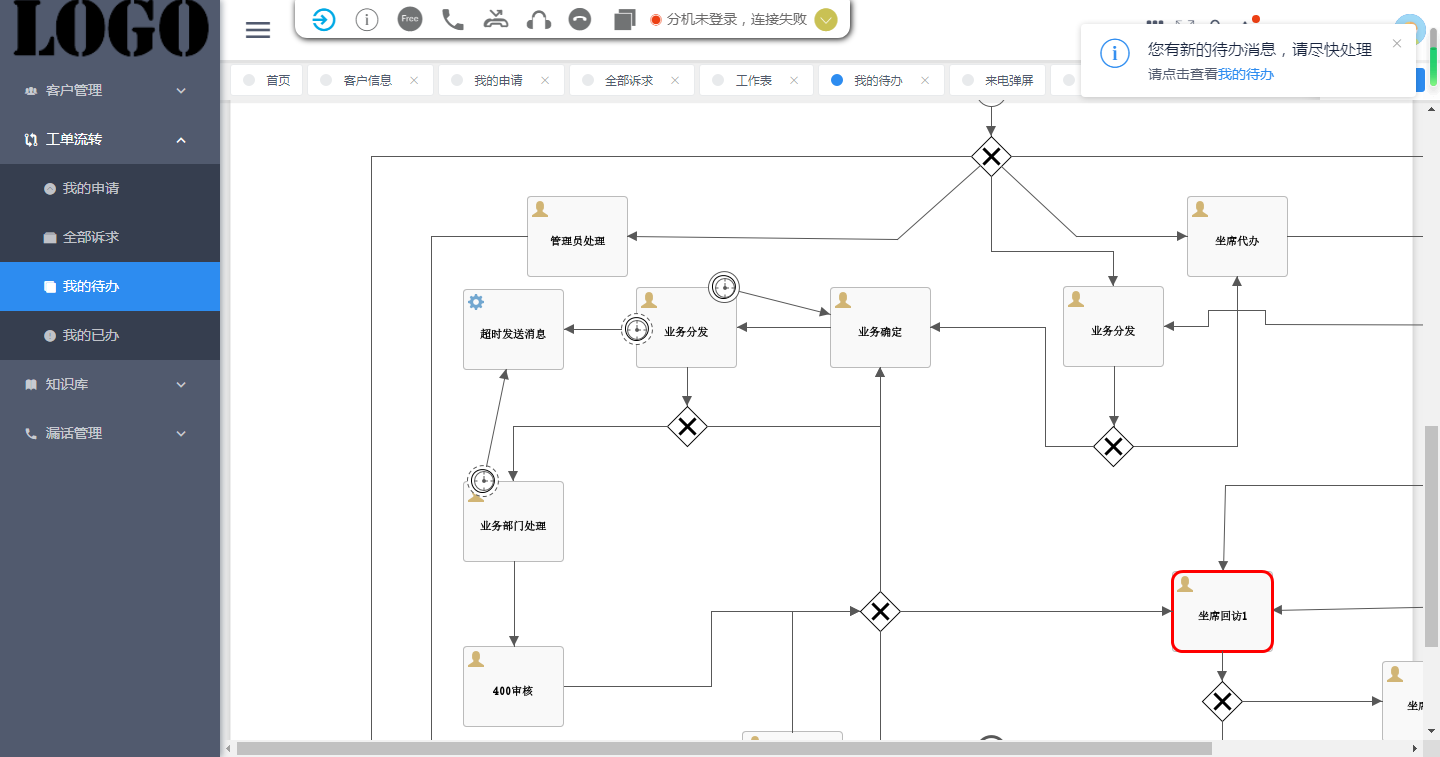Switch to the 首页 tab

pyautogui.click(x=267, y=81)
